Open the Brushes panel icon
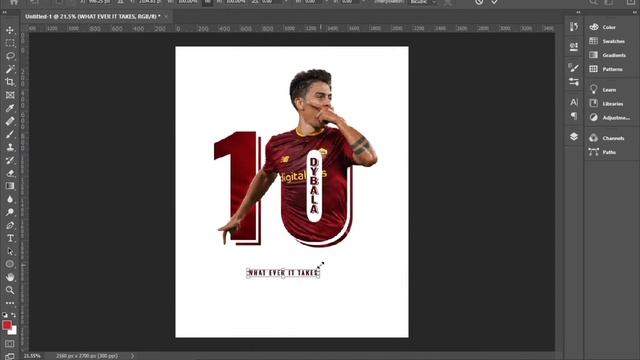The image size is (640, 360). [x=574, y=68]
